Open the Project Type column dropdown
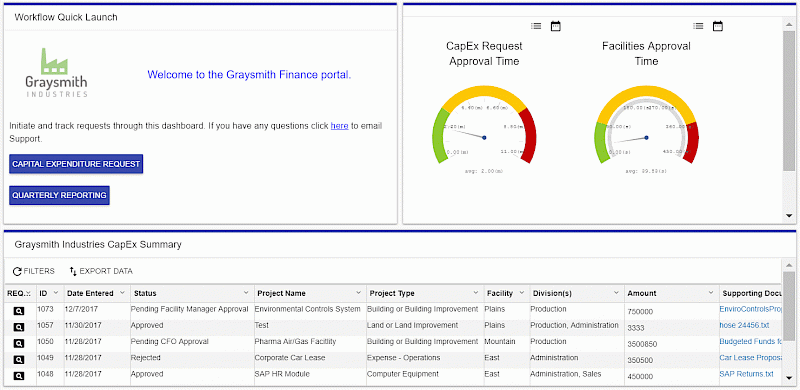The height and width of the screenshot is (390, 800). [x=476, y=293]
